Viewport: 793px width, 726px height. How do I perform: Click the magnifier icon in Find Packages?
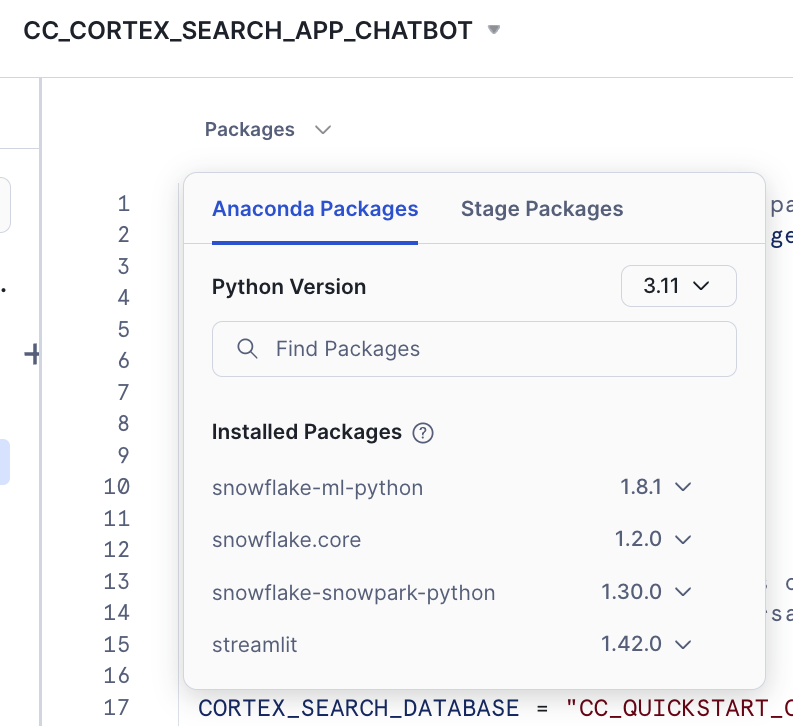click(247, 349)
